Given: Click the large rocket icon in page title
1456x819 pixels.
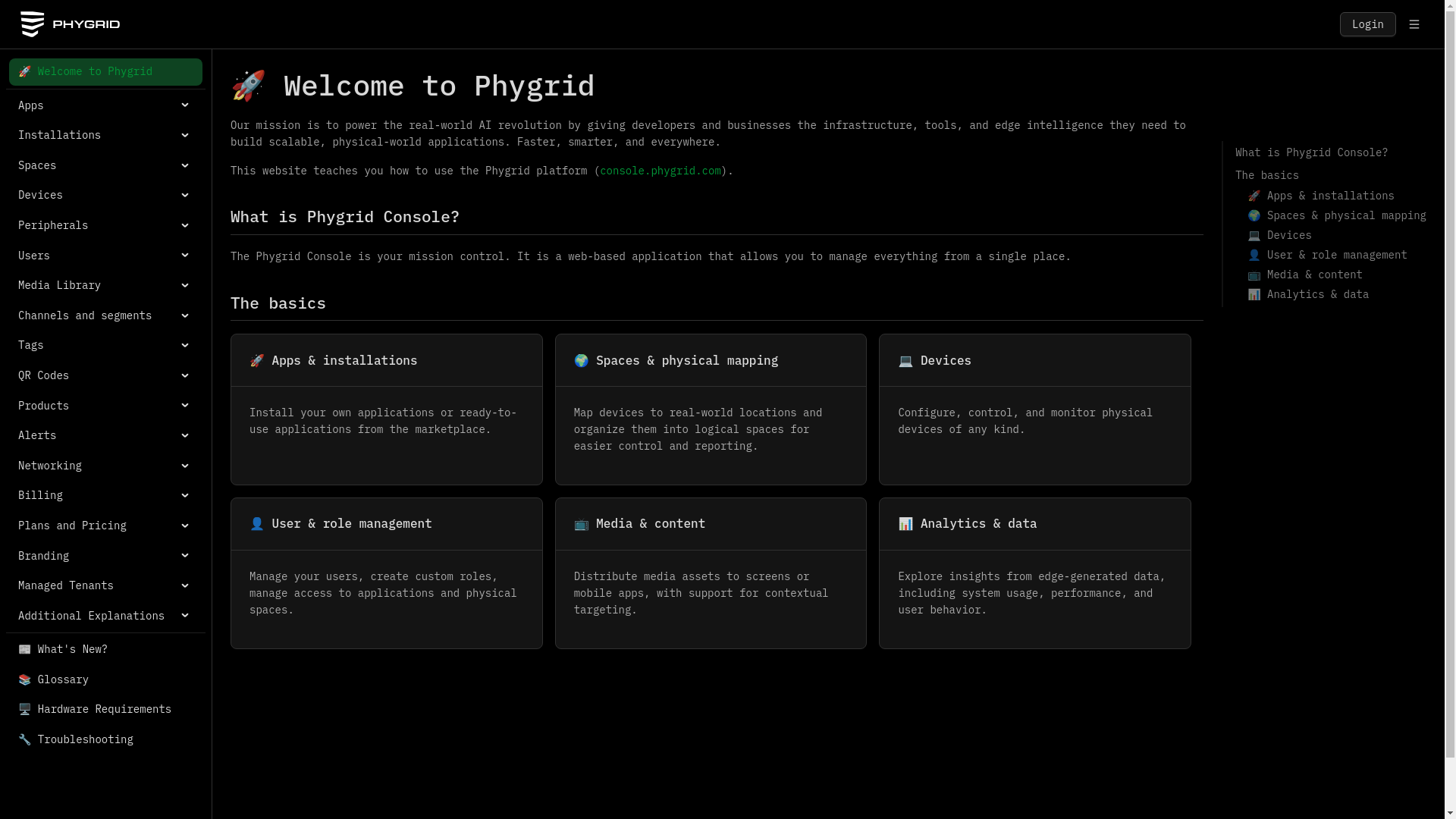Looking at the screenshot, I should click(x=248, y=86).
